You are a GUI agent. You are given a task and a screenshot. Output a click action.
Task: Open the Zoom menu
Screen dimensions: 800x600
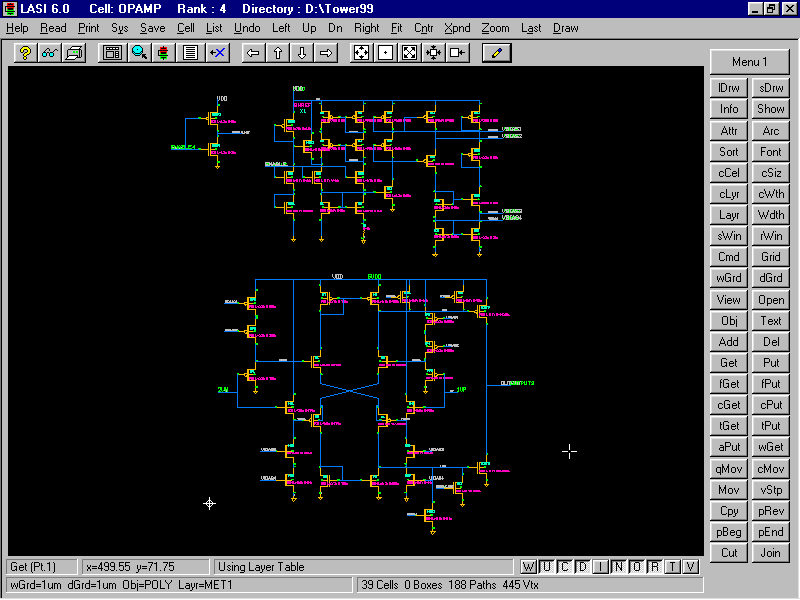click(495, 28)
